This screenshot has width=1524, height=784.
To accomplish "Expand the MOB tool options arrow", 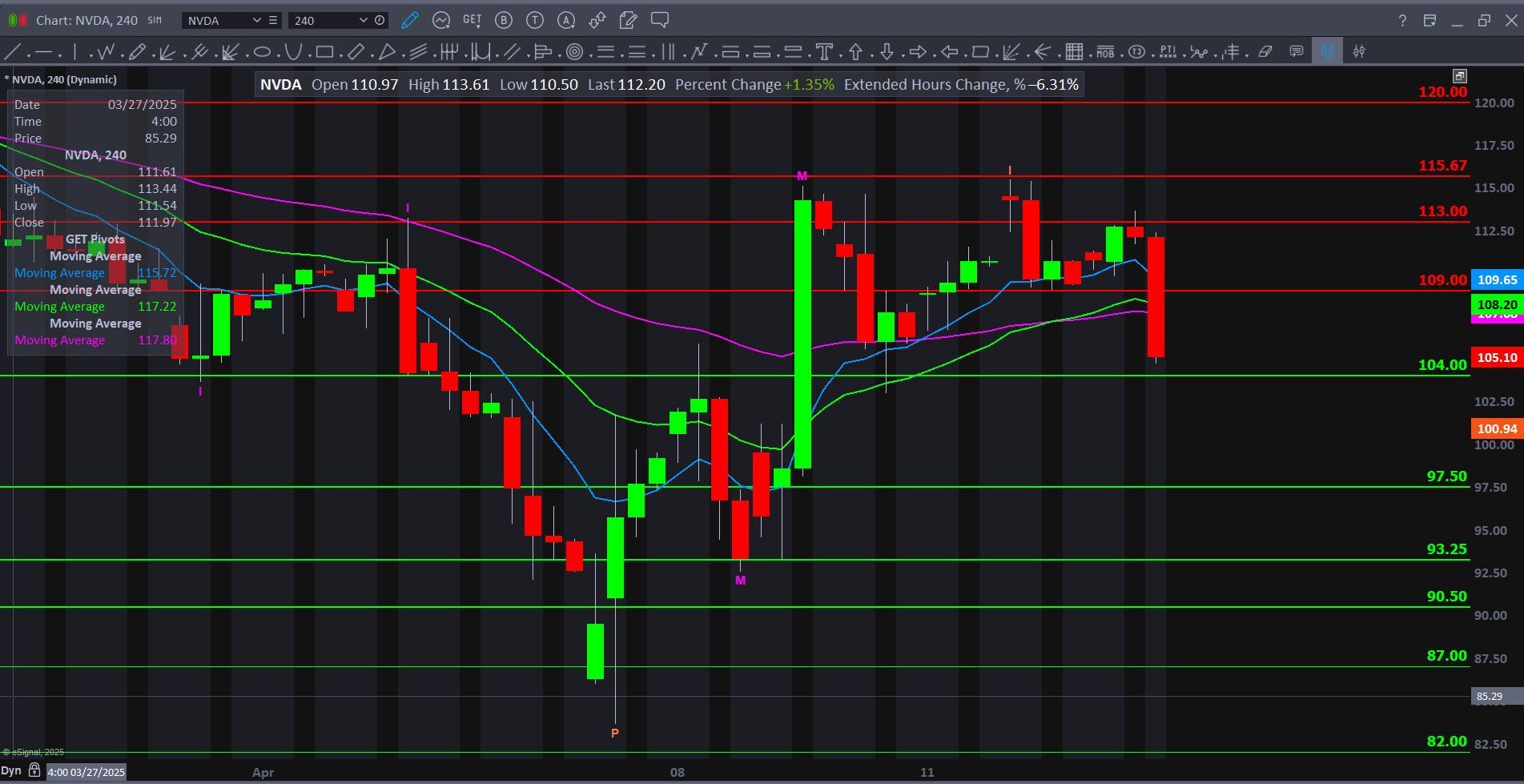I will pos(1121,54).
